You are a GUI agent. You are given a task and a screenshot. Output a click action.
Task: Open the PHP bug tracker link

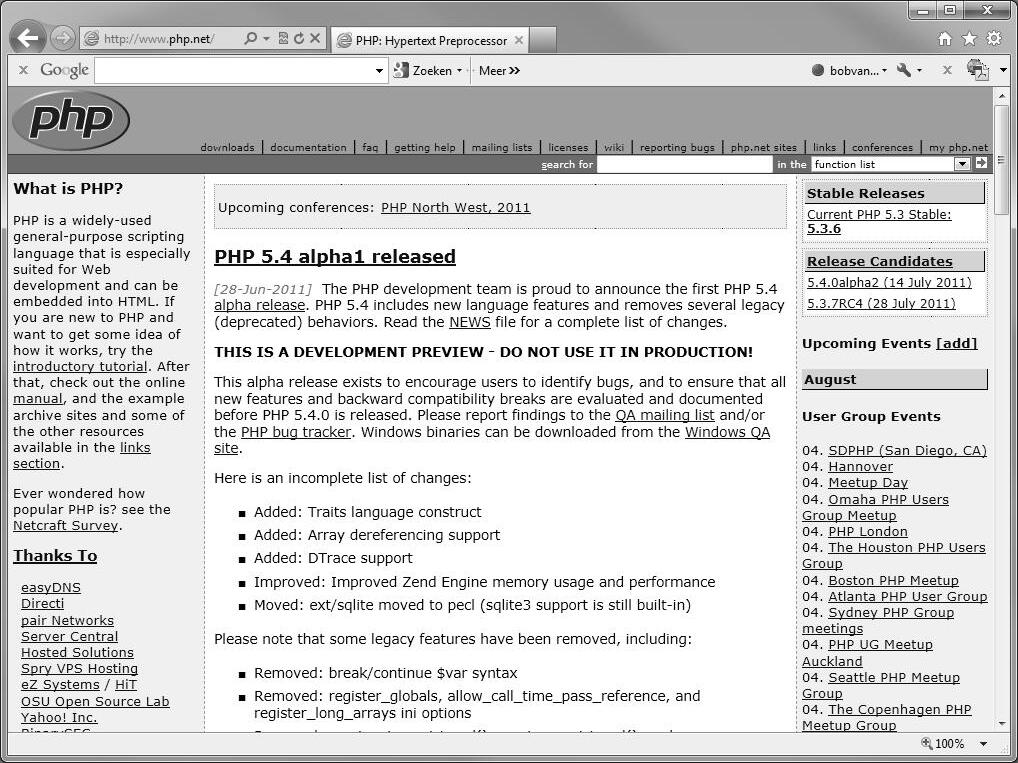(x=296, y=432)
